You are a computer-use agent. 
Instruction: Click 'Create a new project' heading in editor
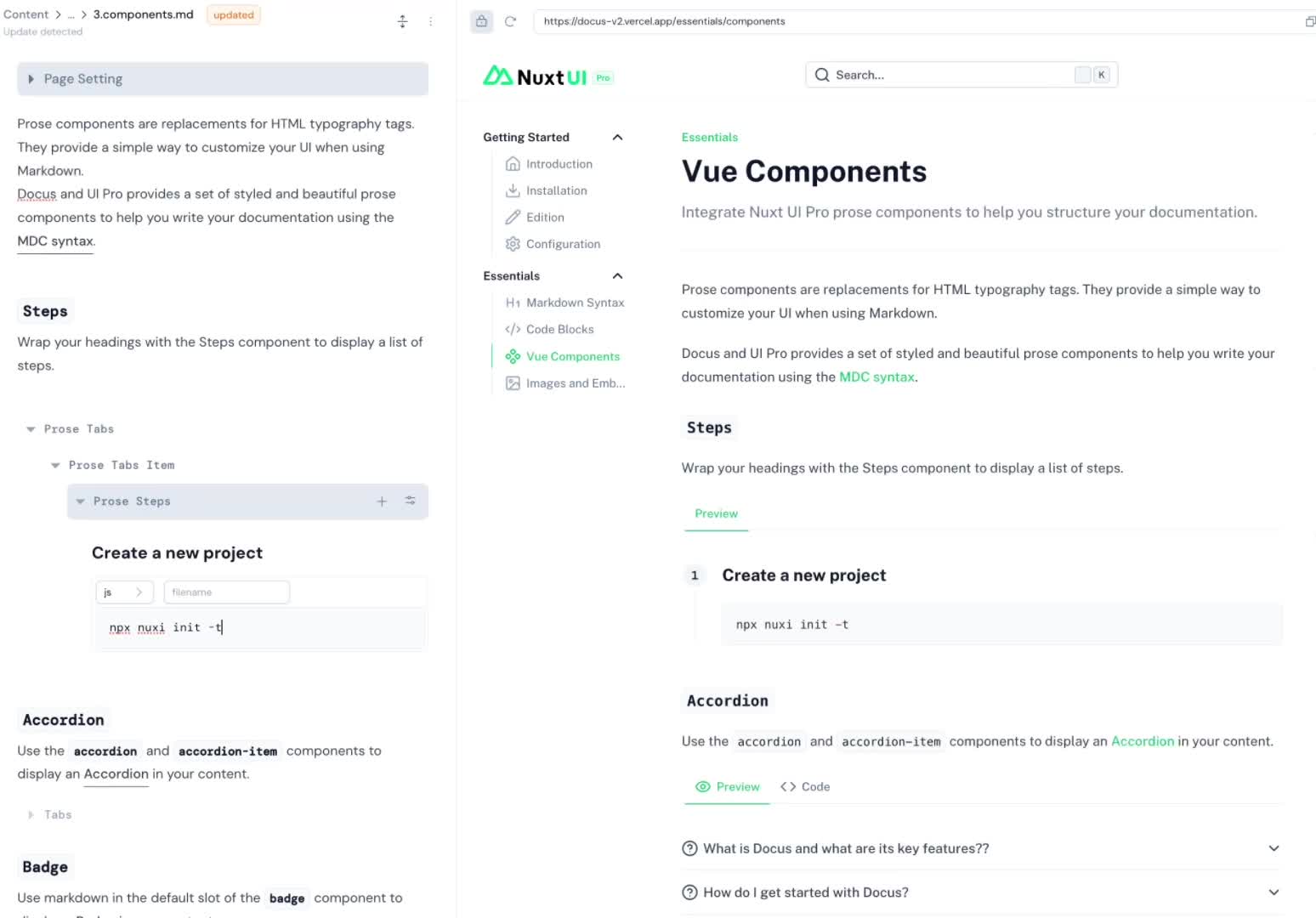177,553
